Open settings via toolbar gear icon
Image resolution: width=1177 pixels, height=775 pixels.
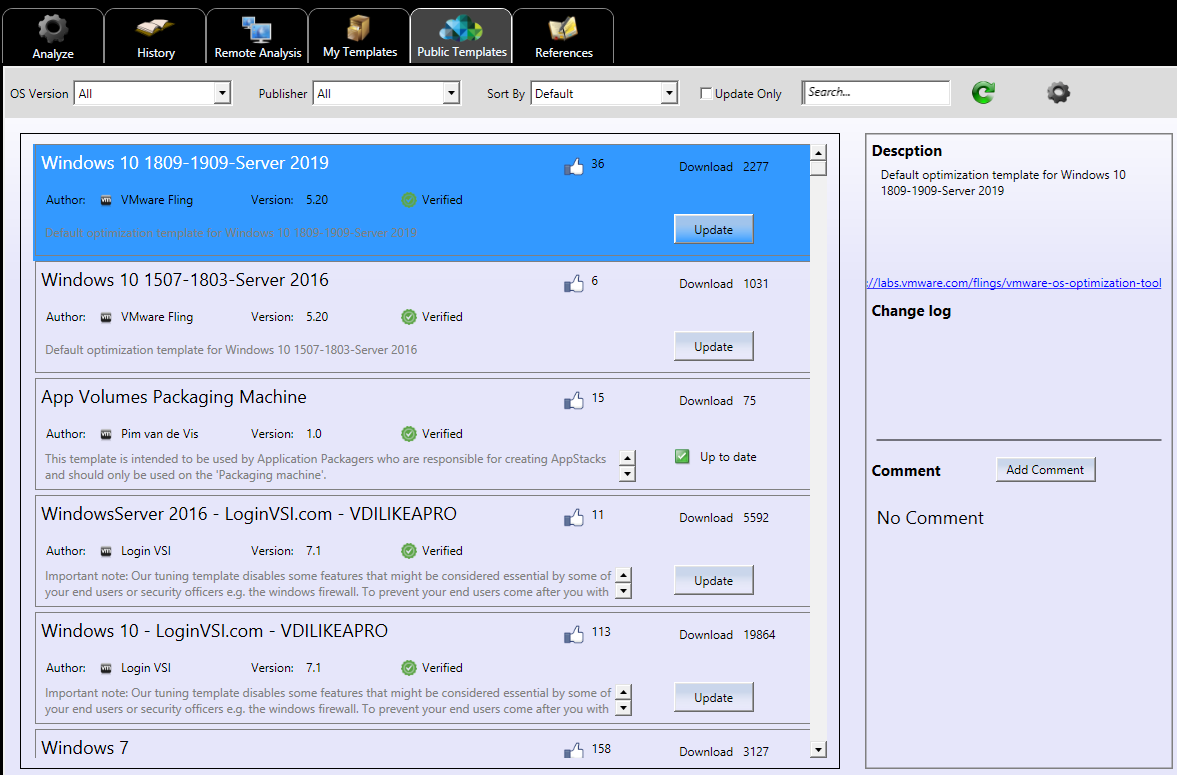point(1058,92)
